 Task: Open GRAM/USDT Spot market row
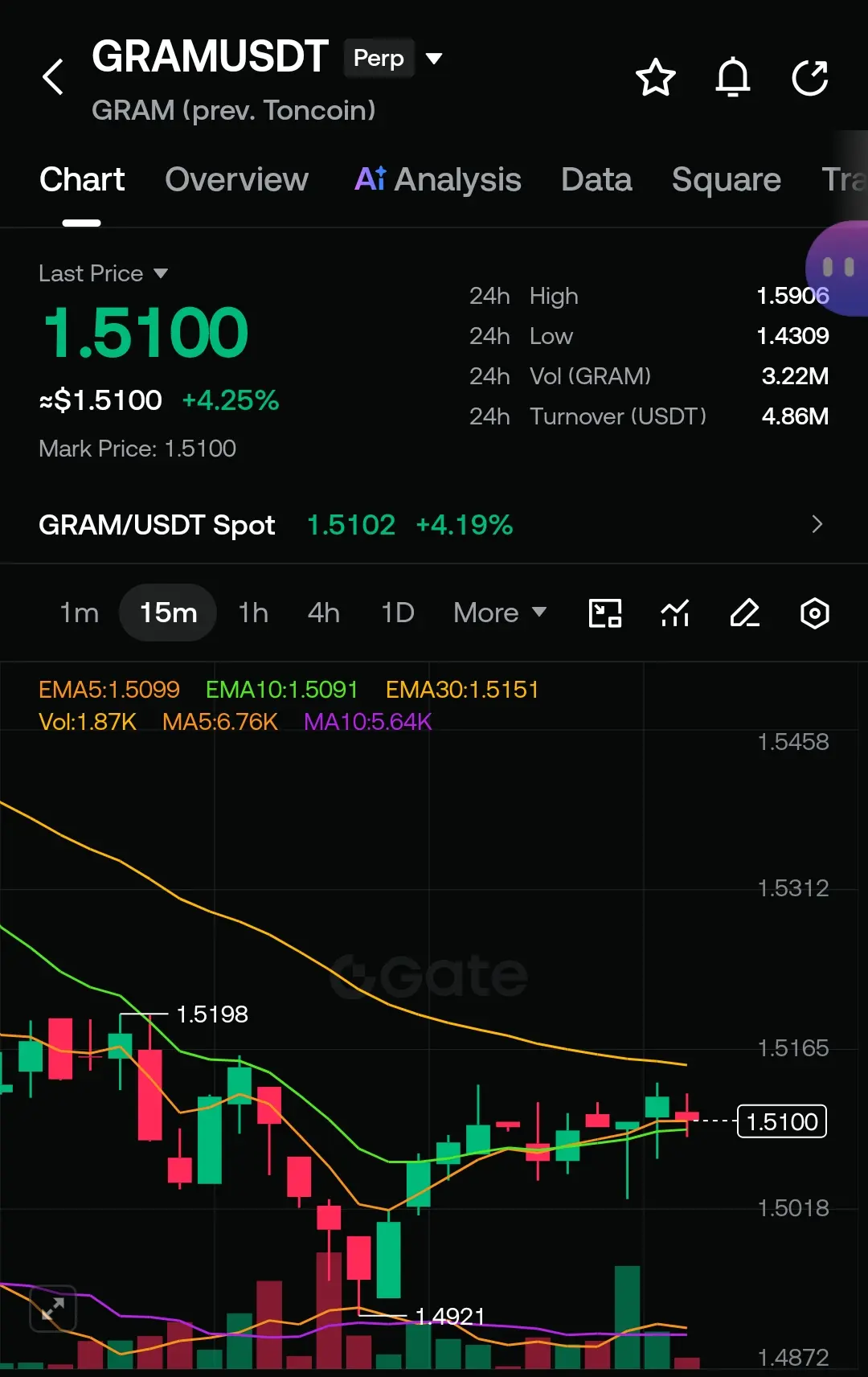pos(434,525)
